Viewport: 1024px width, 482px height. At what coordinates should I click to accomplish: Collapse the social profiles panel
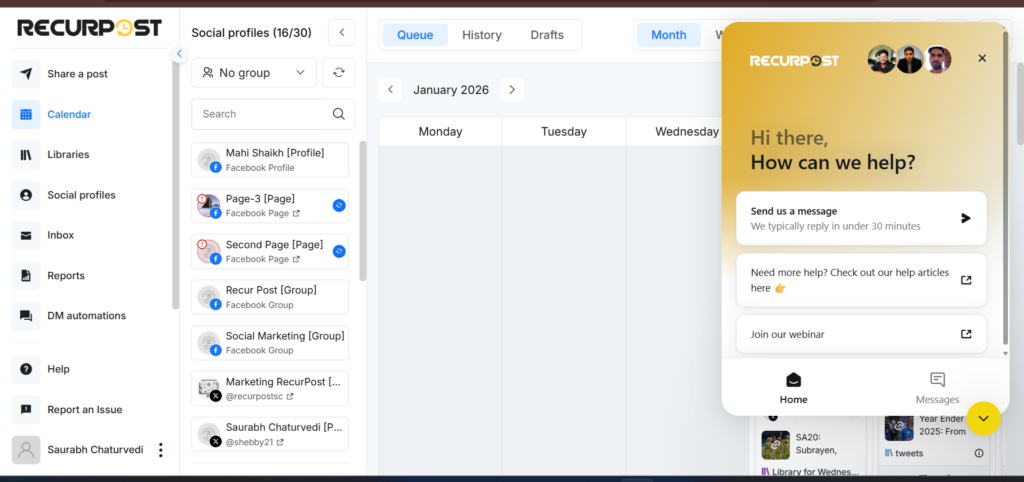(x=341, y=33)
